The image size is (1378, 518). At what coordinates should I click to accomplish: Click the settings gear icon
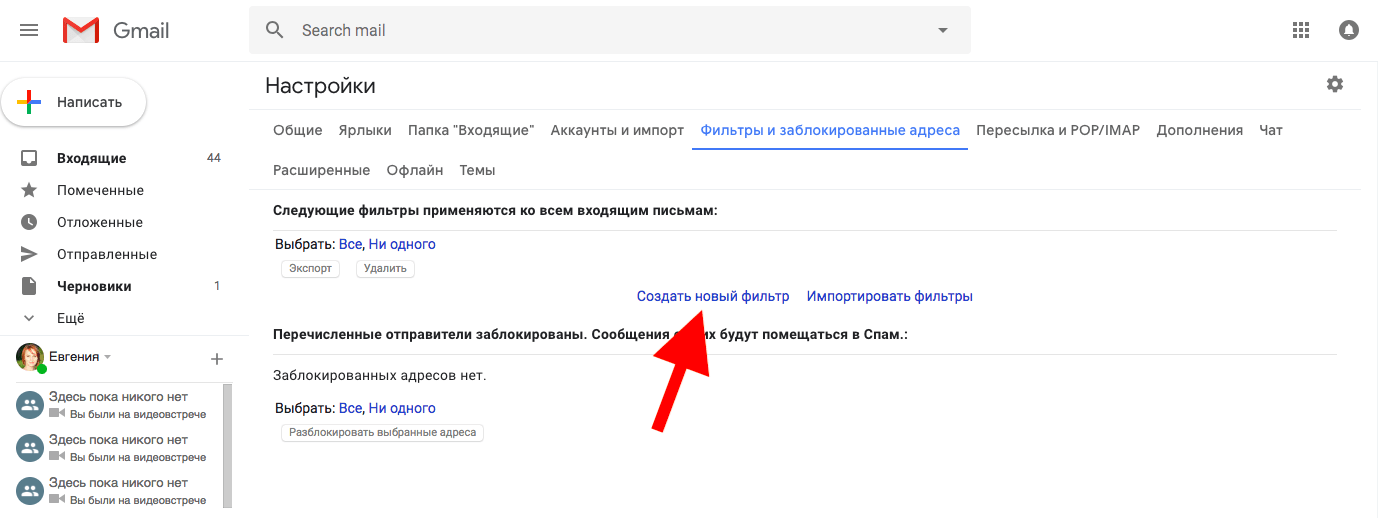coord(1335,85)
